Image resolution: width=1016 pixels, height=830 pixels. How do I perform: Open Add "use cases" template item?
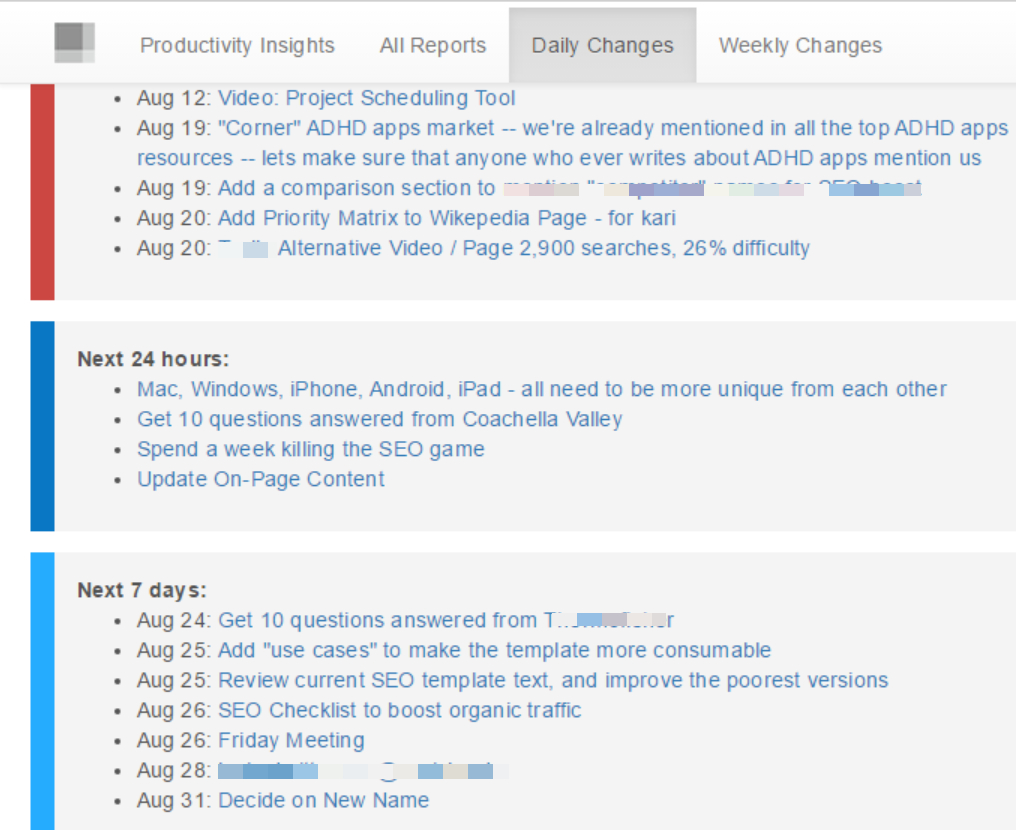494,651
